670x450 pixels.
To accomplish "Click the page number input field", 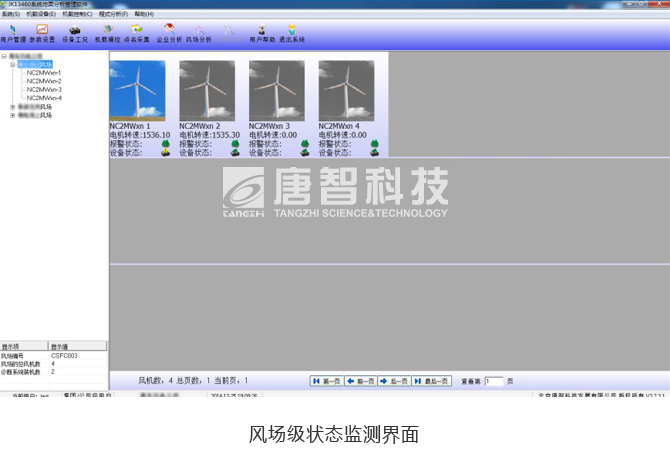I will pos(494,381).
